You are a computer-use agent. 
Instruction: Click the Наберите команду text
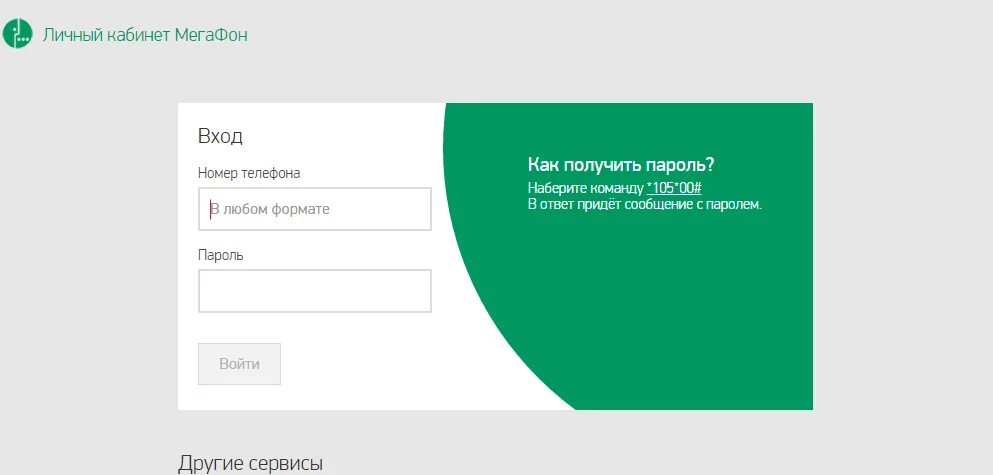click(x=586, y=188)
